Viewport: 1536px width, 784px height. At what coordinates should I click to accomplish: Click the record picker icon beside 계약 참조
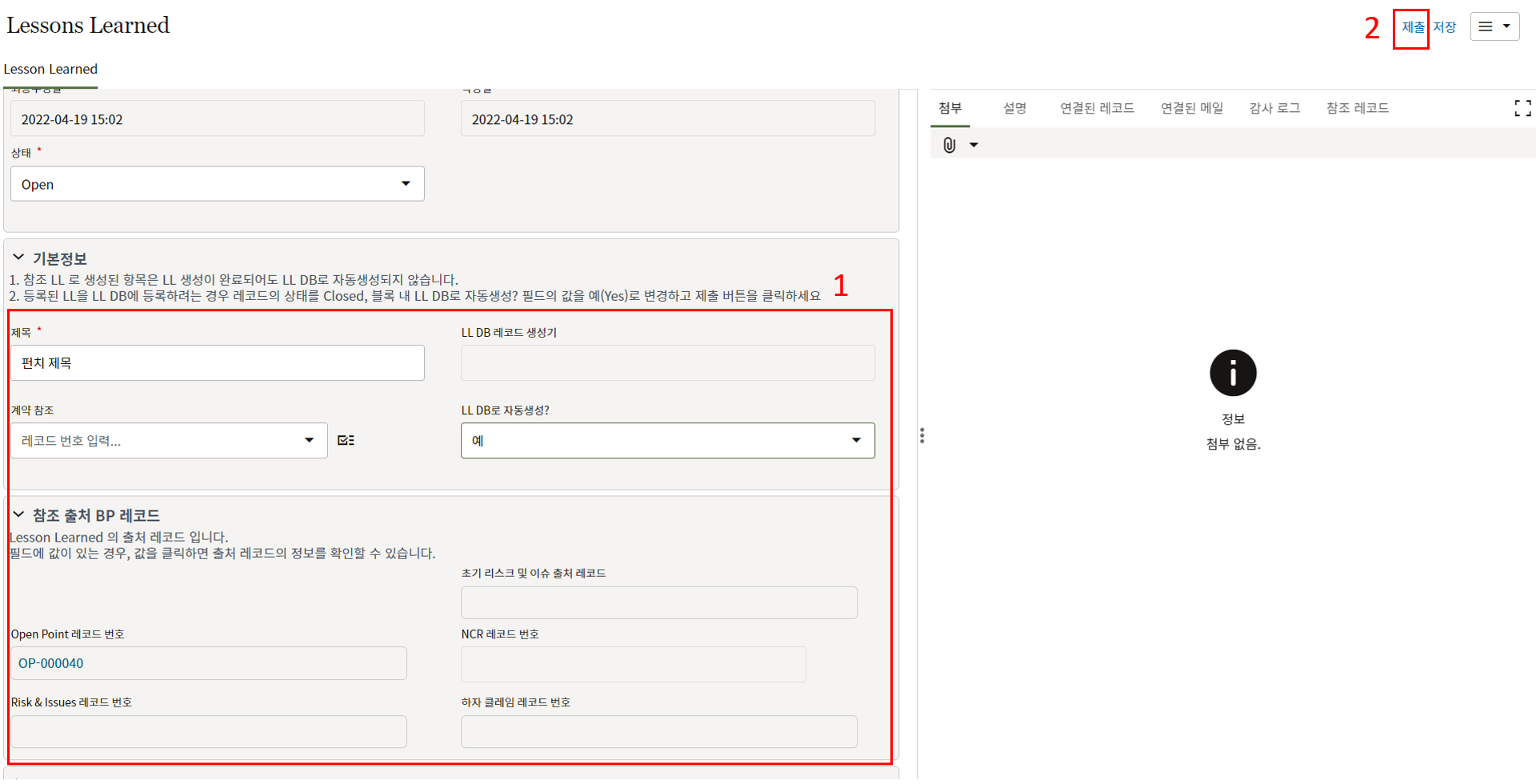pos(346,440)
